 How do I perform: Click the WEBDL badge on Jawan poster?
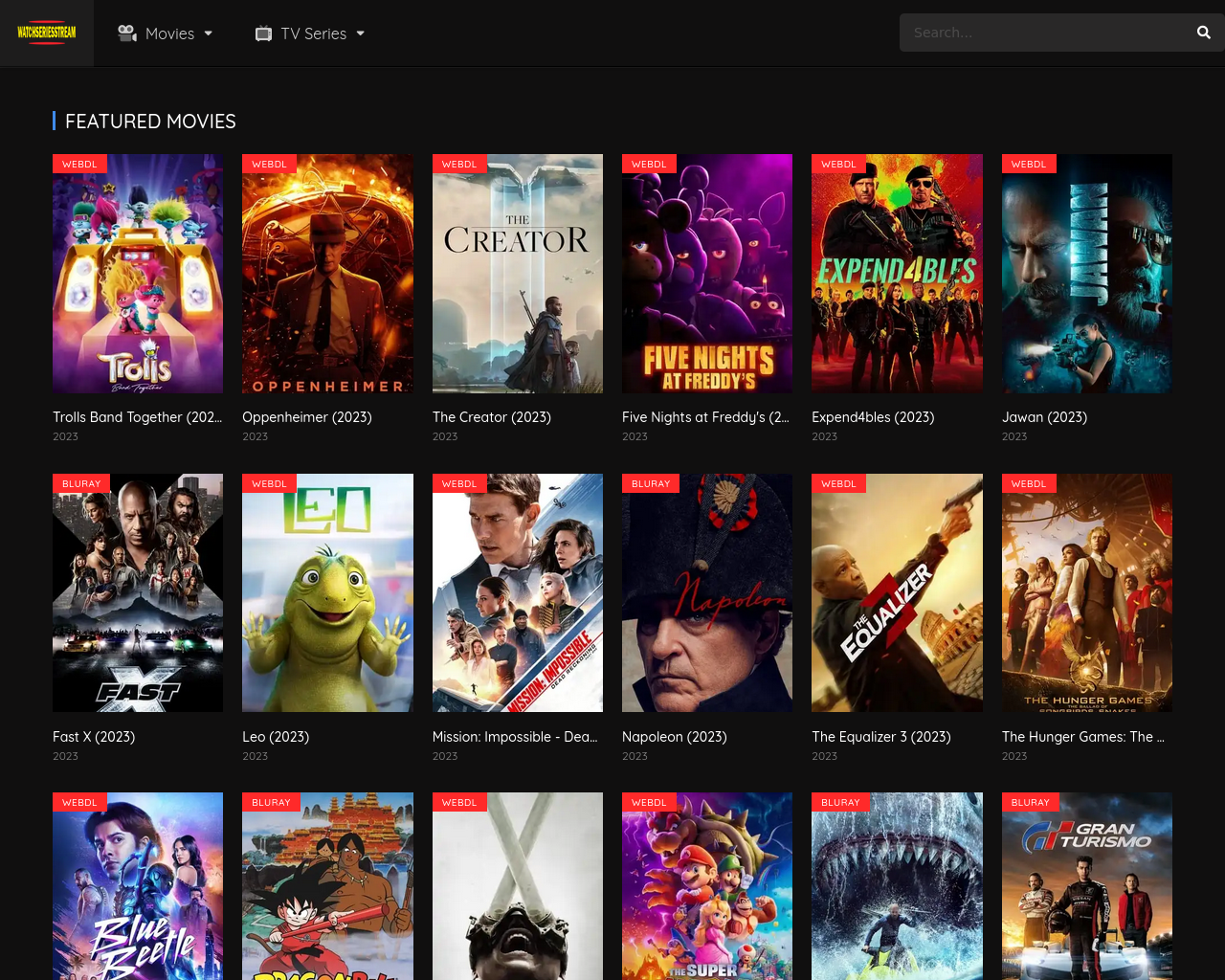tap(1029, 164)
